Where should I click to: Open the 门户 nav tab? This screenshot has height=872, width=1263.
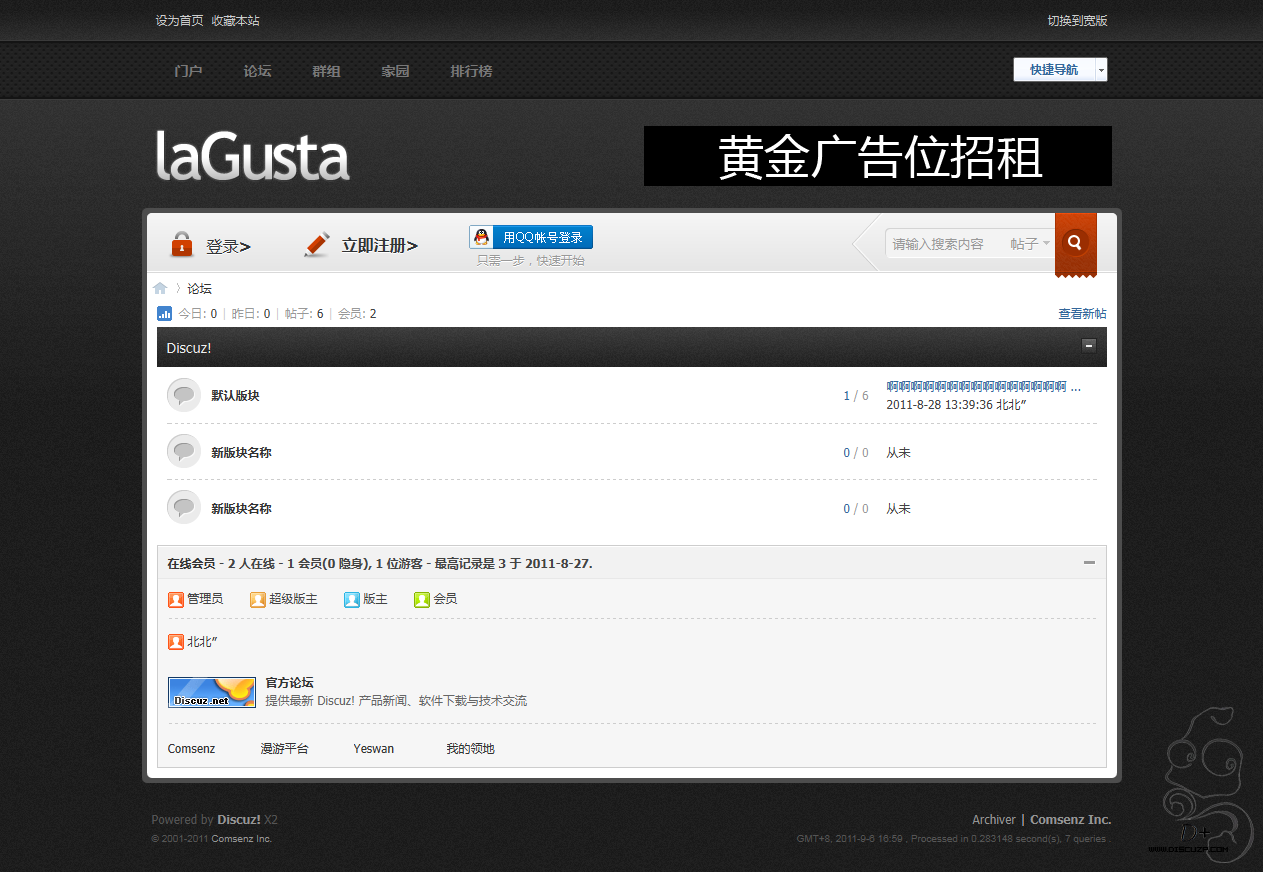tap(188, 71)
